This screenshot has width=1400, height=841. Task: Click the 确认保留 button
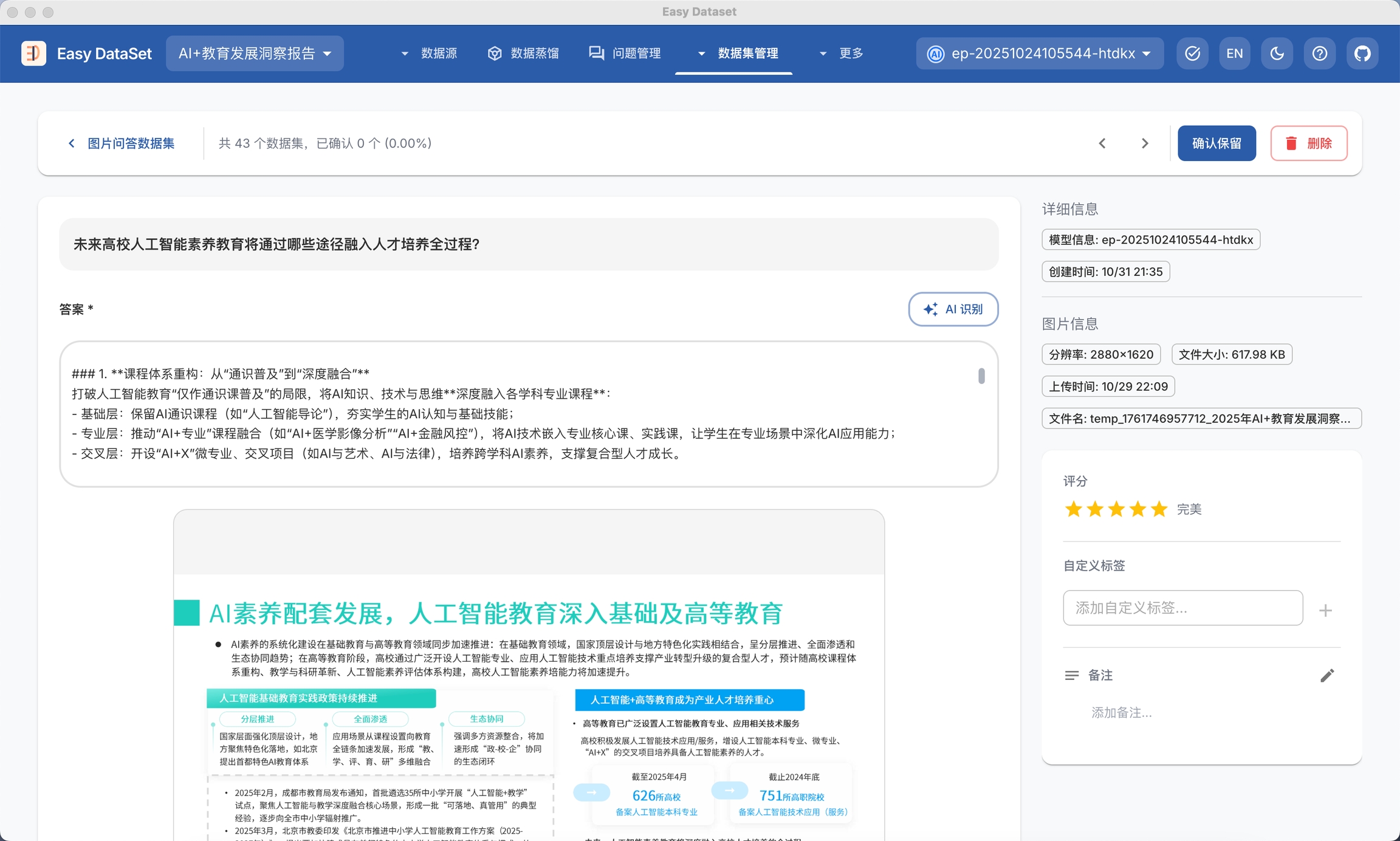1216,143
